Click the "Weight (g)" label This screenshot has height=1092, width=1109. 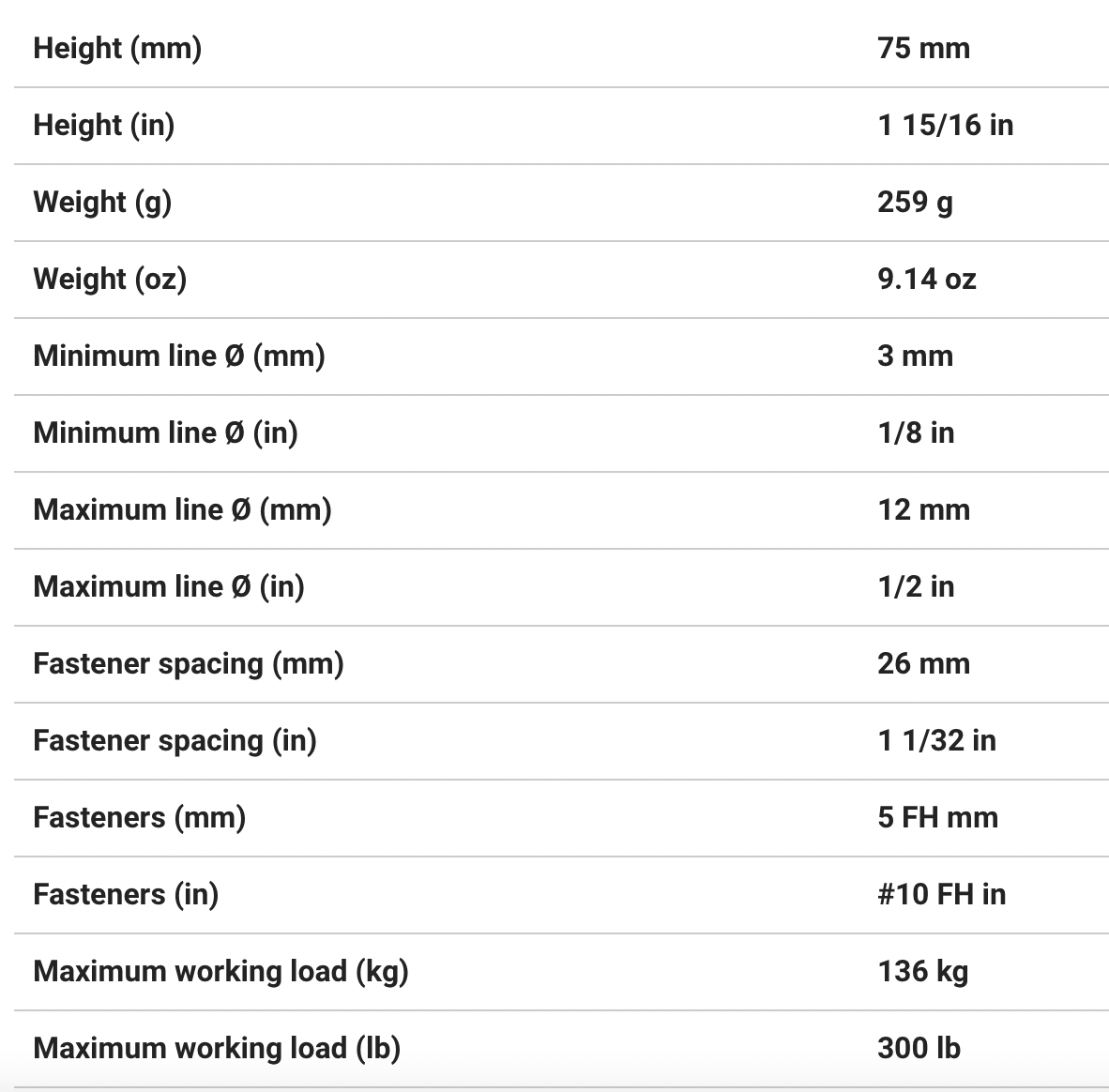(102, 202)
